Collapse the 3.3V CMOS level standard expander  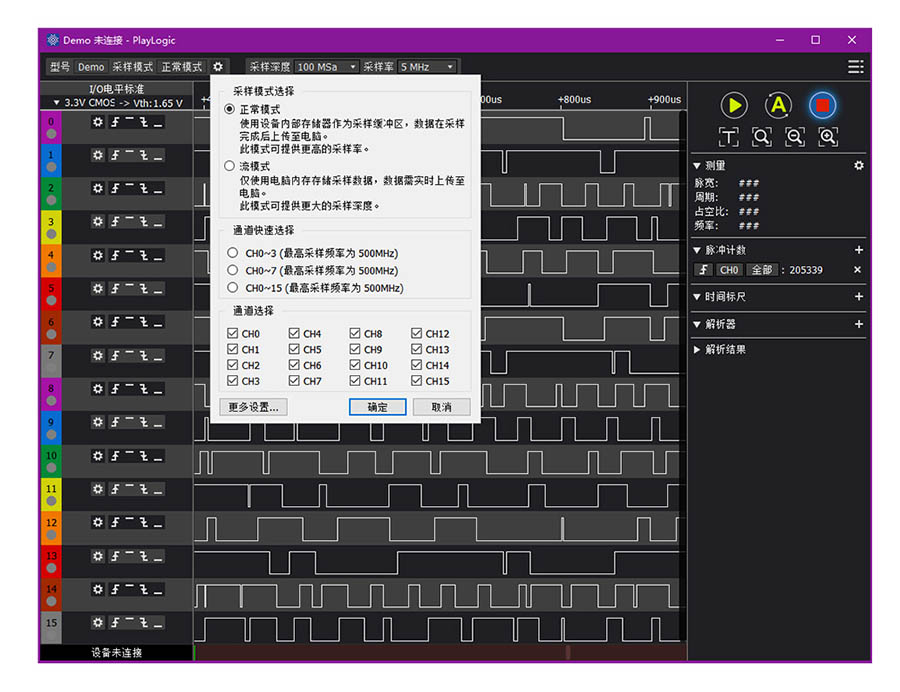pos(55,101)
